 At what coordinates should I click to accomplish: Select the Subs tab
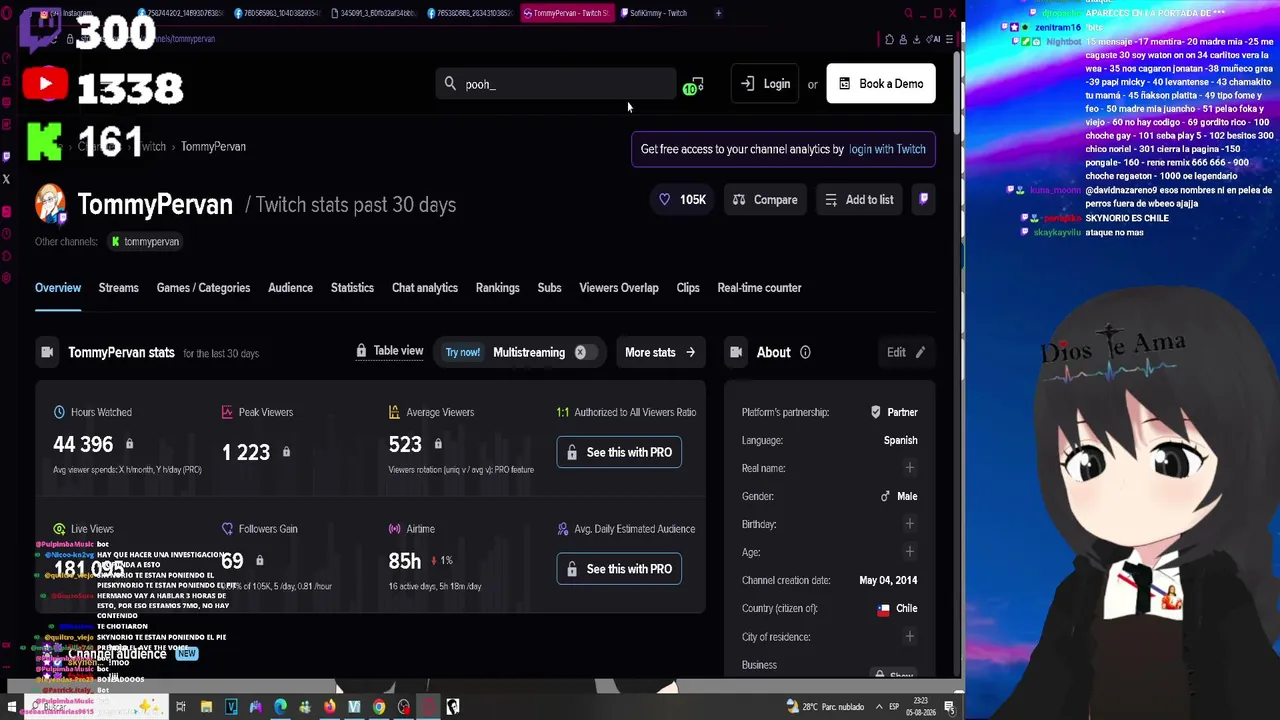[549, 288]
